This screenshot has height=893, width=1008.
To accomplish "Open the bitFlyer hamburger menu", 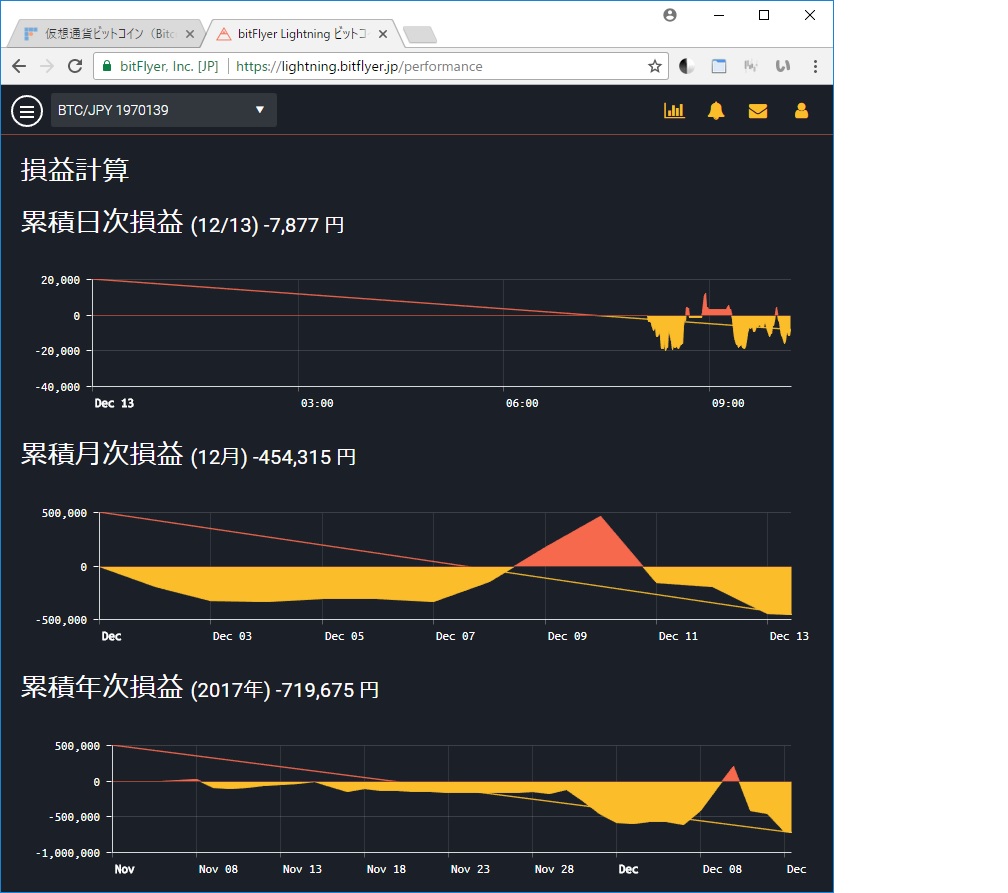I will point(27,111).
